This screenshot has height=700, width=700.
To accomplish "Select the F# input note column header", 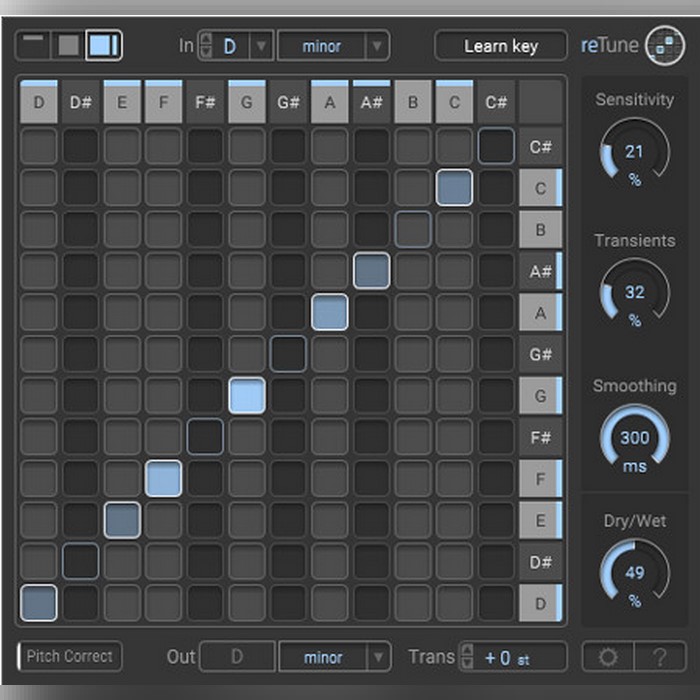I will pyautogui.click(x=205, y=103).
